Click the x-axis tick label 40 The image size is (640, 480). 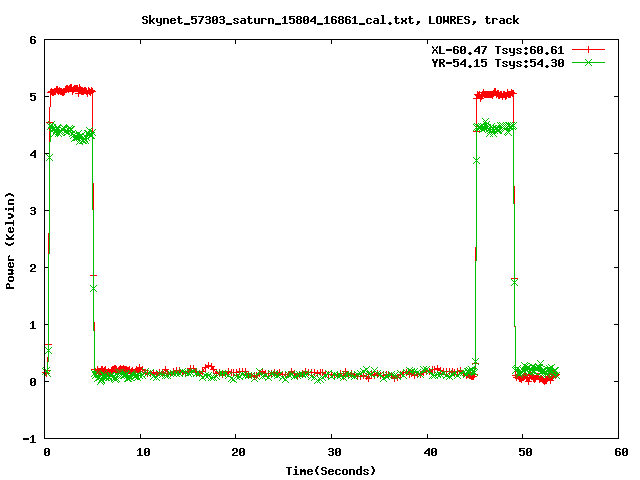(430, 452)
